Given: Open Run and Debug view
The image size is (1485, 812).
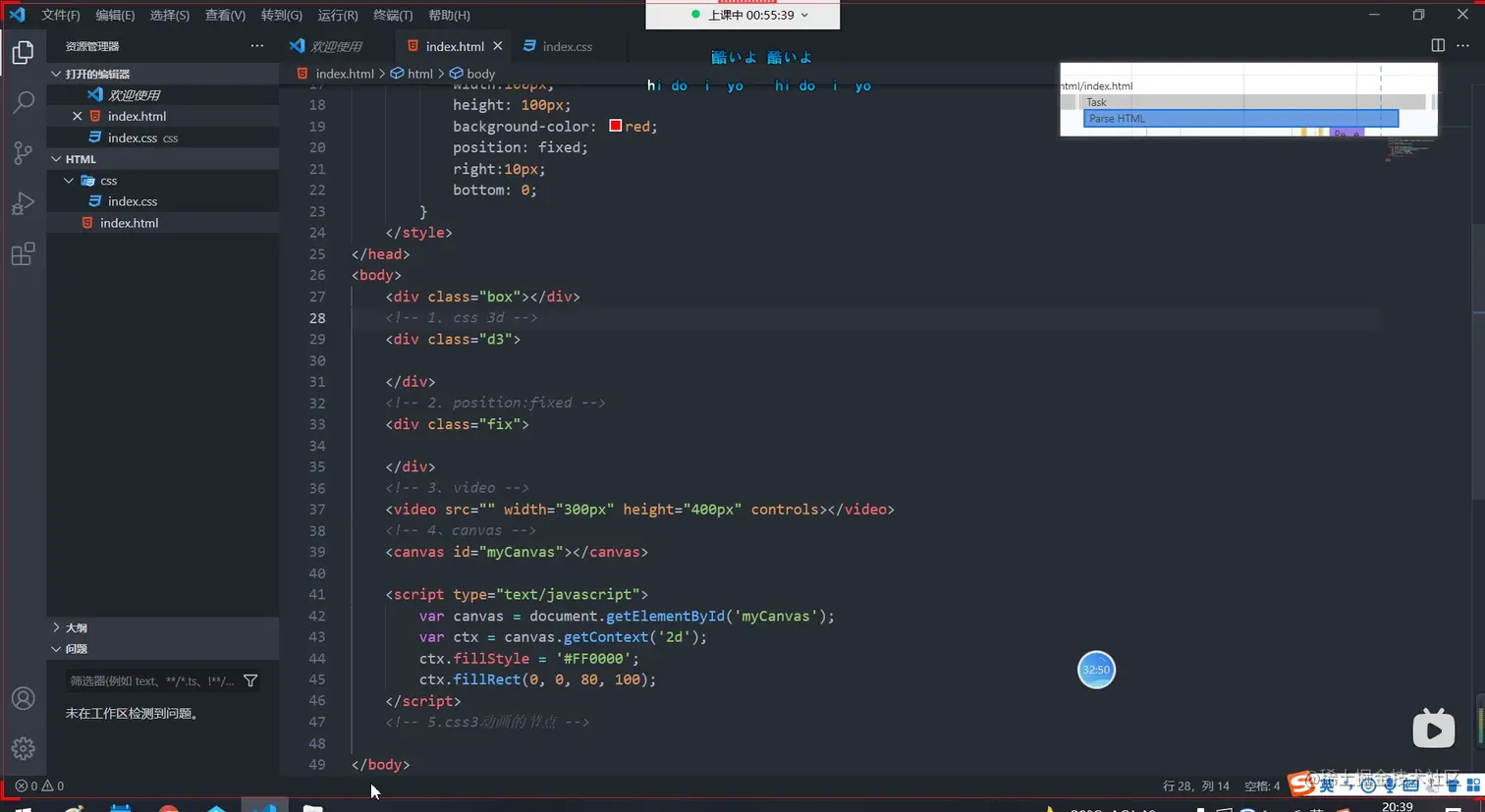Looking at the screenshot, I should [23, 203].
